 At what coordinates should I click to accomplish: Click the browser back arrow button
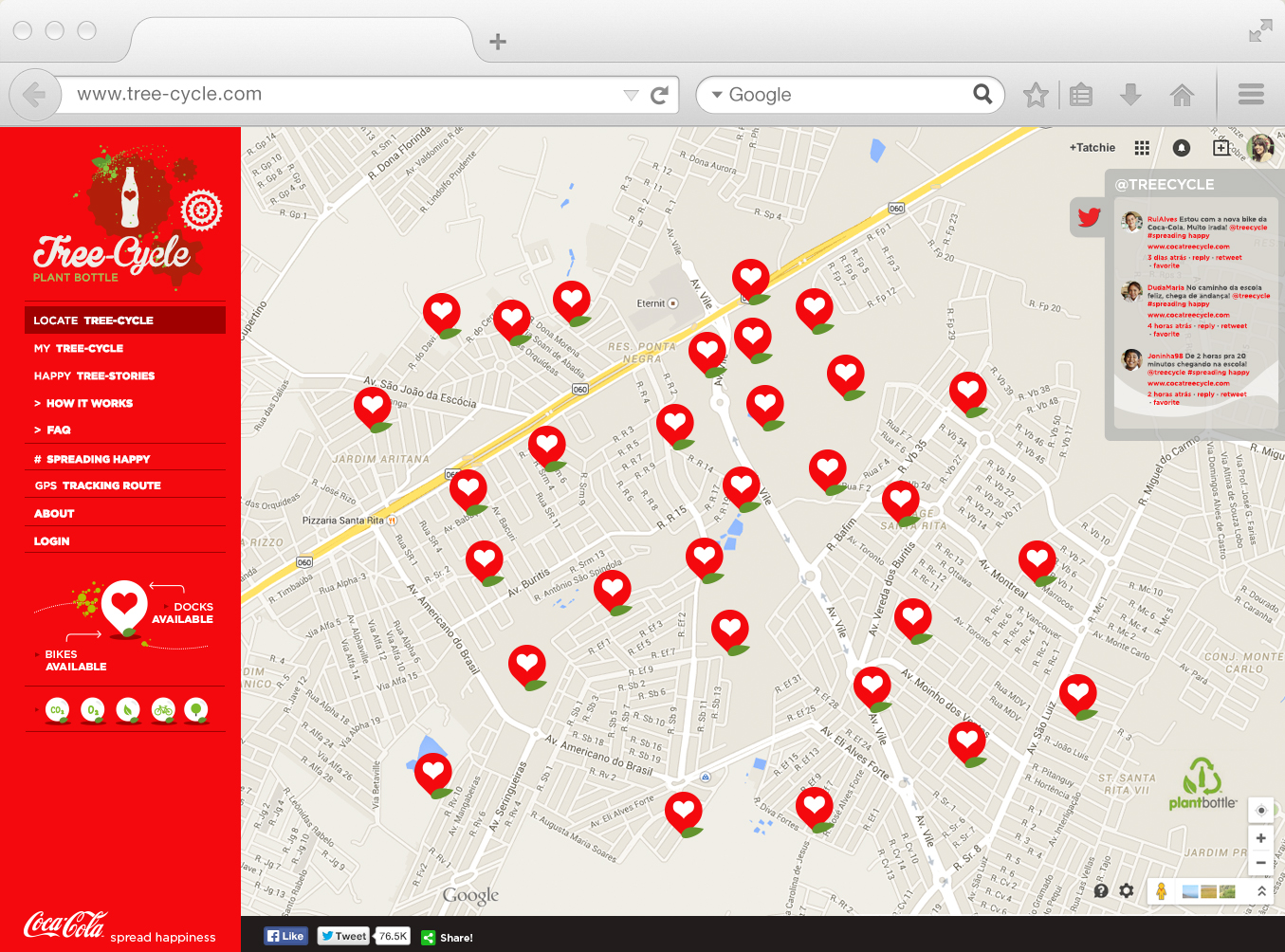[x=34, y=95]
